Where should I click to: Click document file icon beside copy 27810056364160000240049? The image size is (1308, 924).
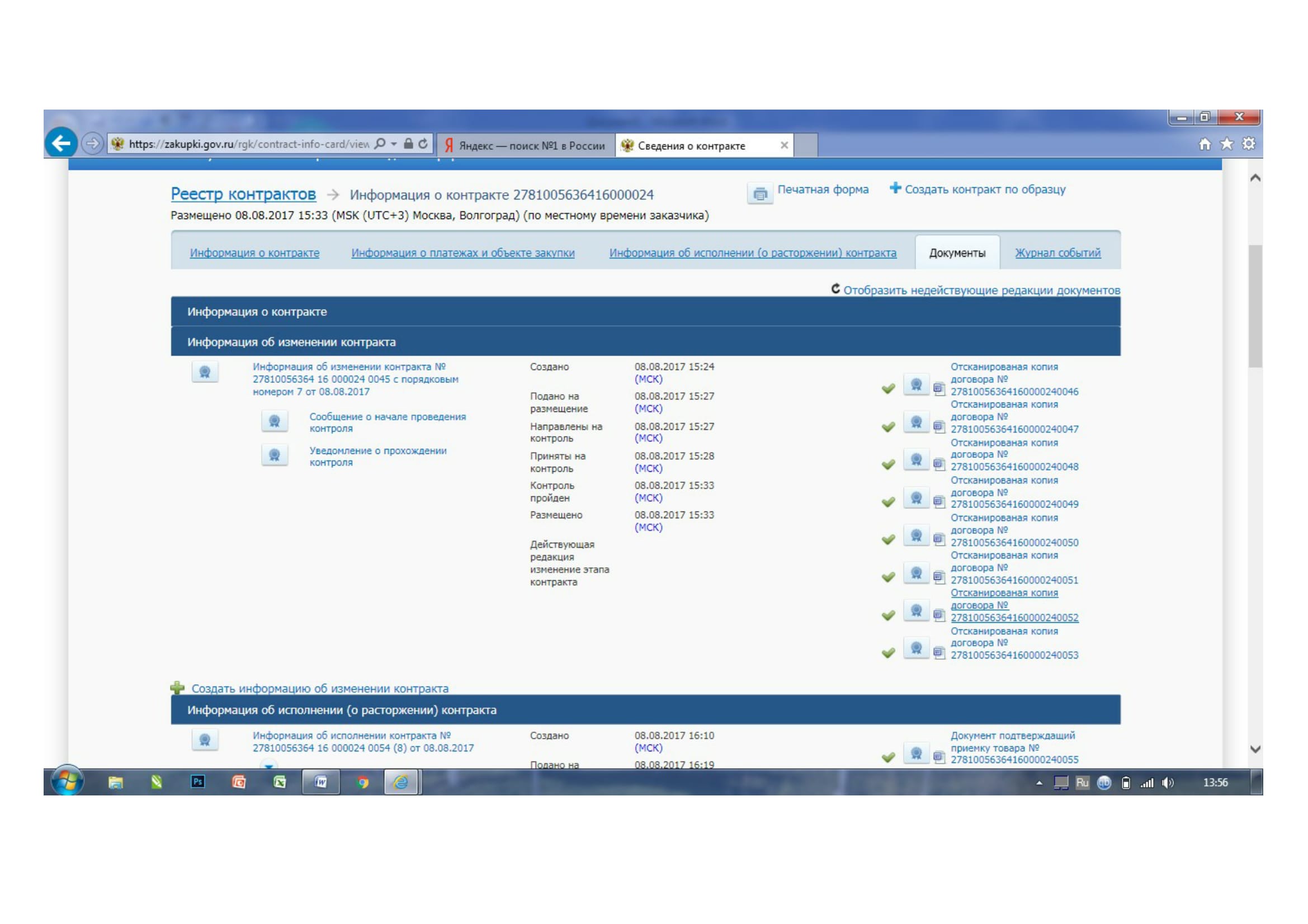939,501
